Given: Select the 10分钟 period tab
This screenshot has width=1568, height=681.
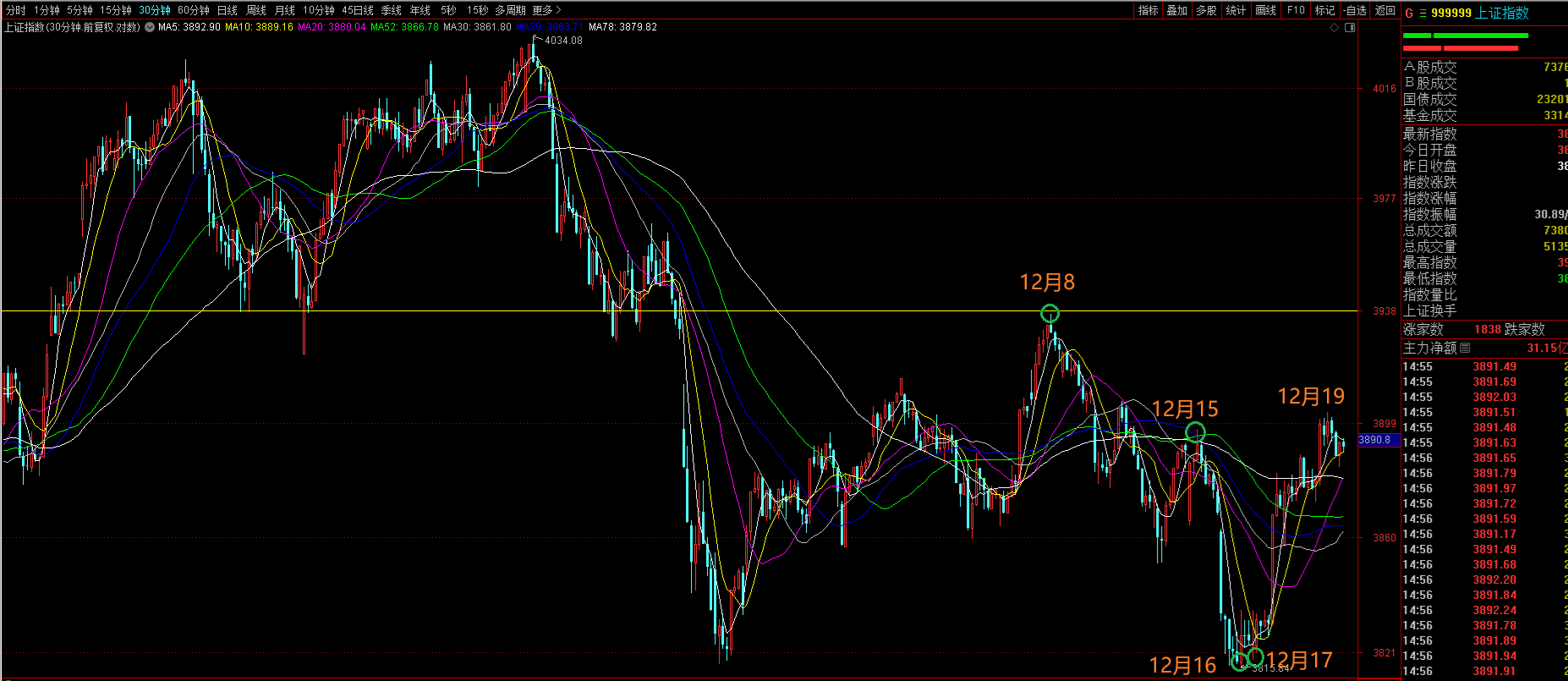Looking at the screenshot, I should tap(319, 10).
